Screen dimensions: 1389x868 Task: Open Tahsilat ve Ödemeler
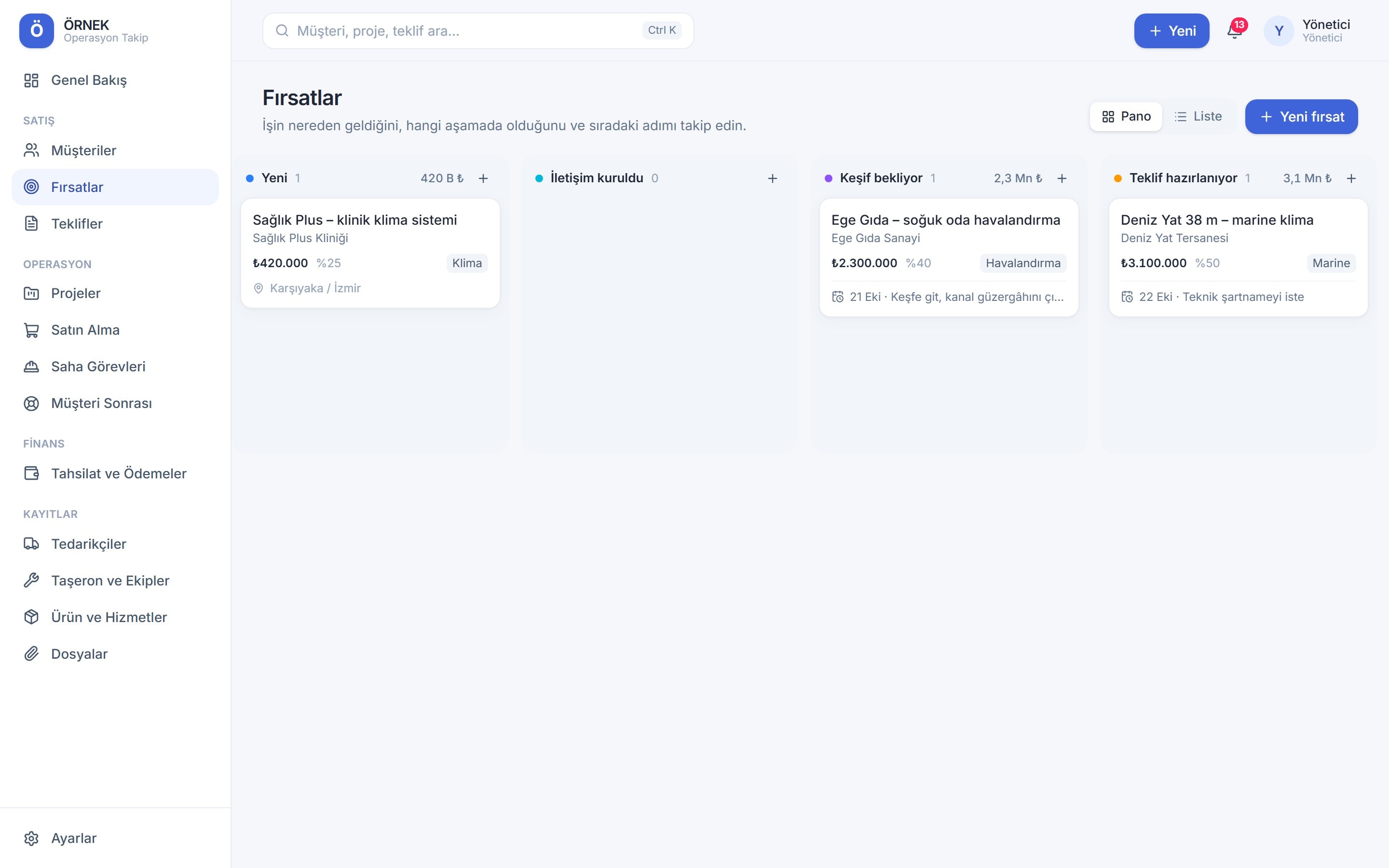tap(115, 474)
